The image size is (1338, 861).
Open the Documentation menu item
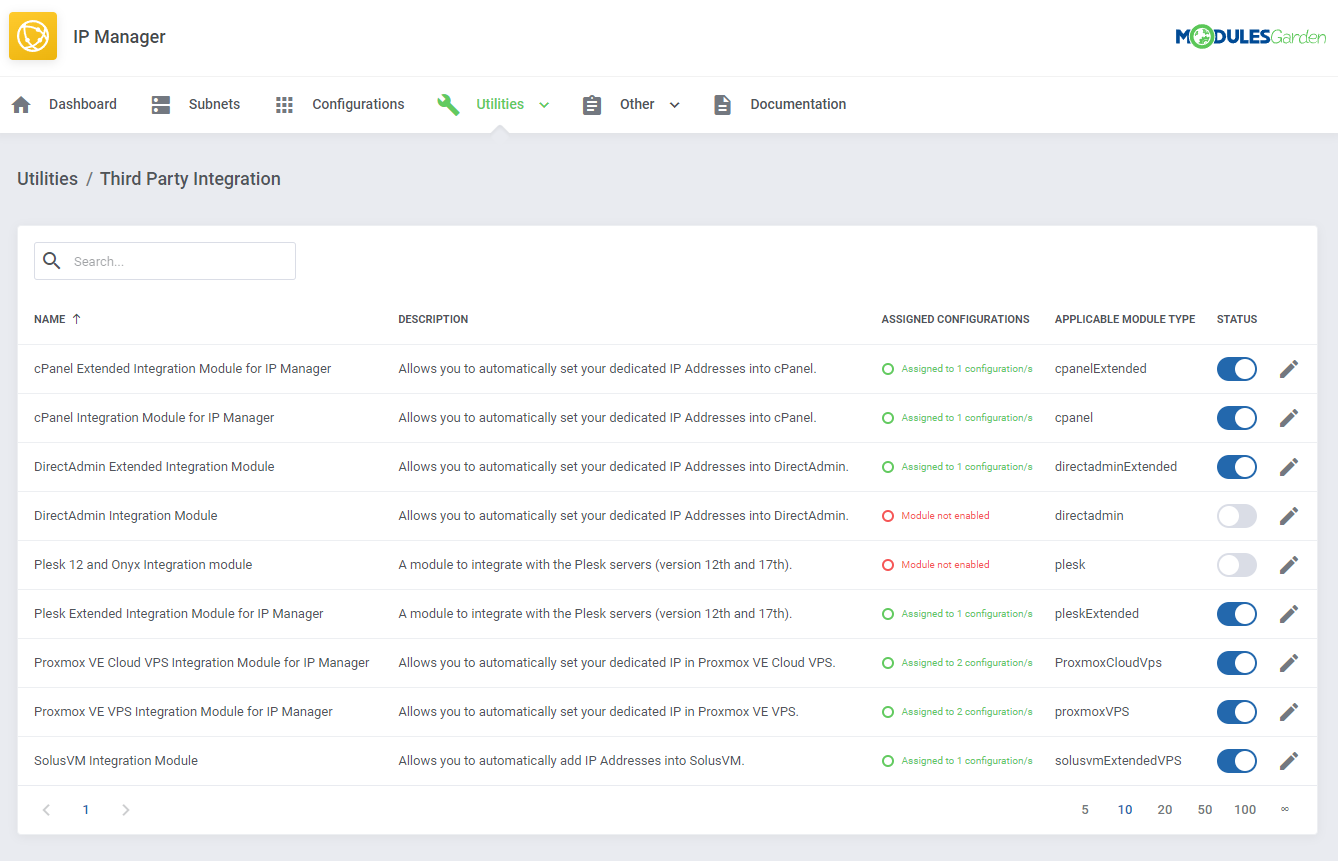[x=797, y=103]
